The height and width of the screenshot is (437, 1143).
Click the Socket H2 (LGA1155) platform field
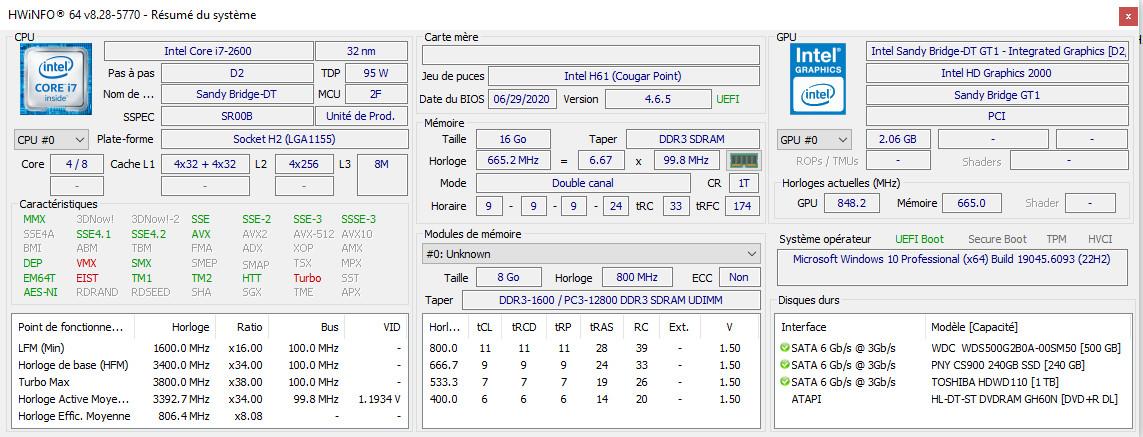284,139
